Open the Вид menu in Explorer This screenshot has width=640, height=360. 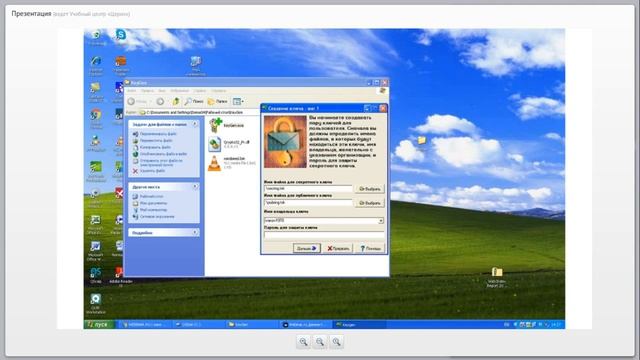click(x=162, y=91)
